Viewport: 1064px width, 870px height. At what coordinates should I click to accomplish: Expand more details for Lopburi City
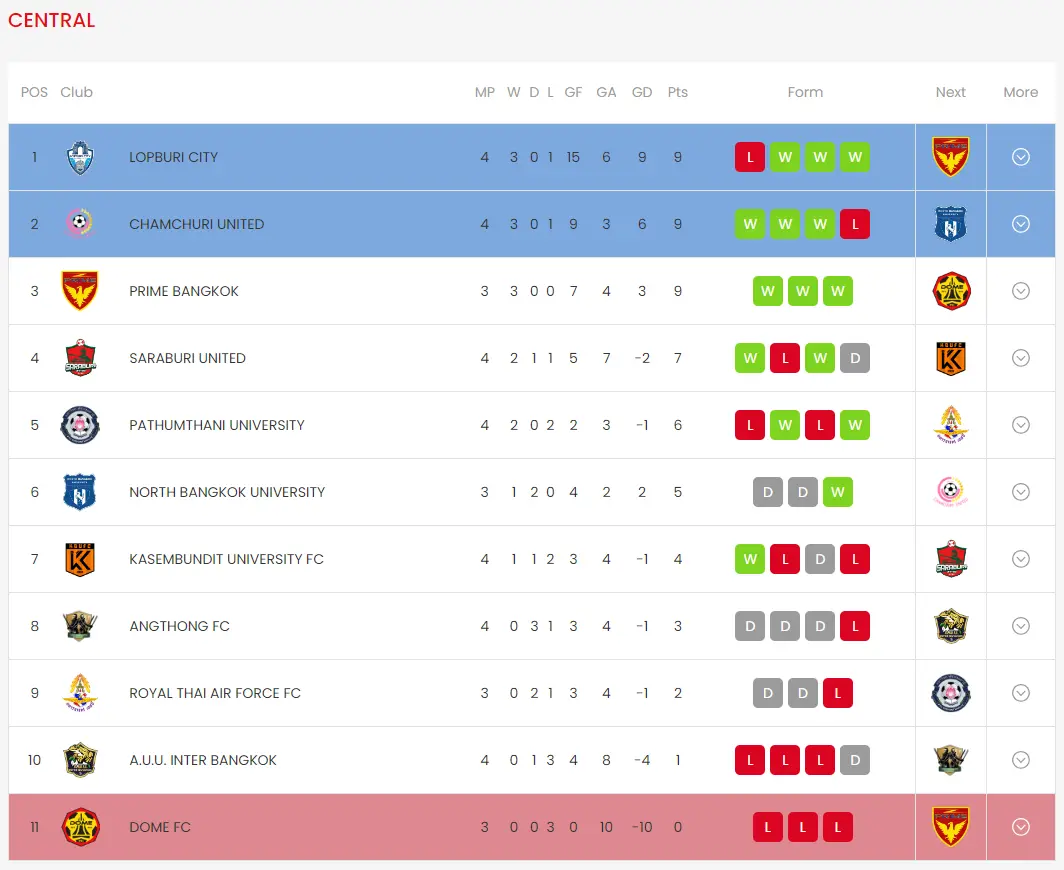click(1020, 157)
